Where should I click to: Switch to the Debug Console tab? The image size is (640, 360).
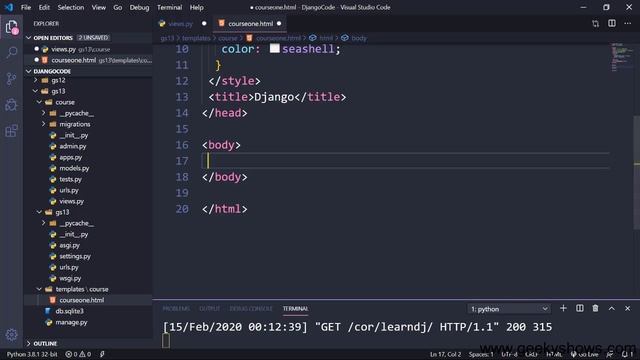[x=251, y=309]
